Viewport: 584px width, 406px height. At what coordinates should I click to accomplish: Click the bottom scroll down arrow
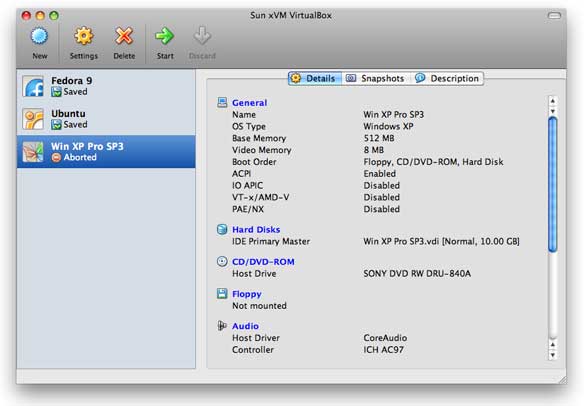(x=553, y=355)
